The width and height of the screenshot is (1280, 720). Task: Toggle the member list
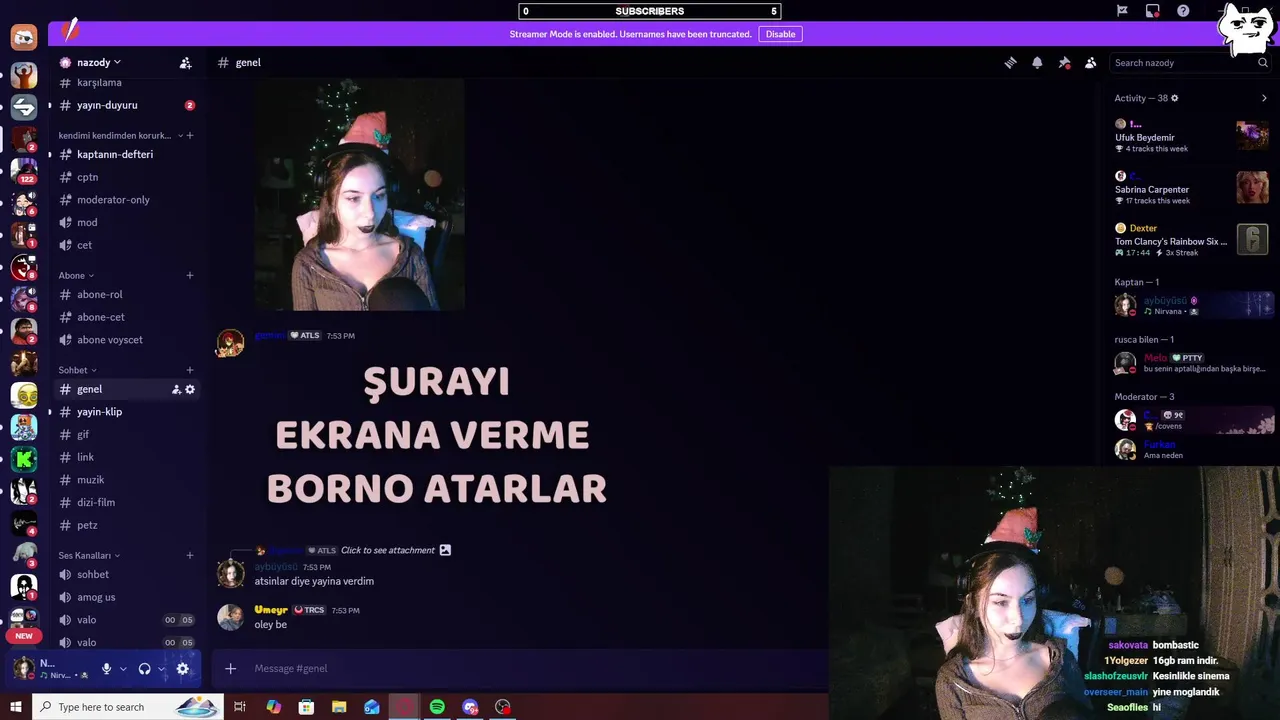(x=1090, y=62)
